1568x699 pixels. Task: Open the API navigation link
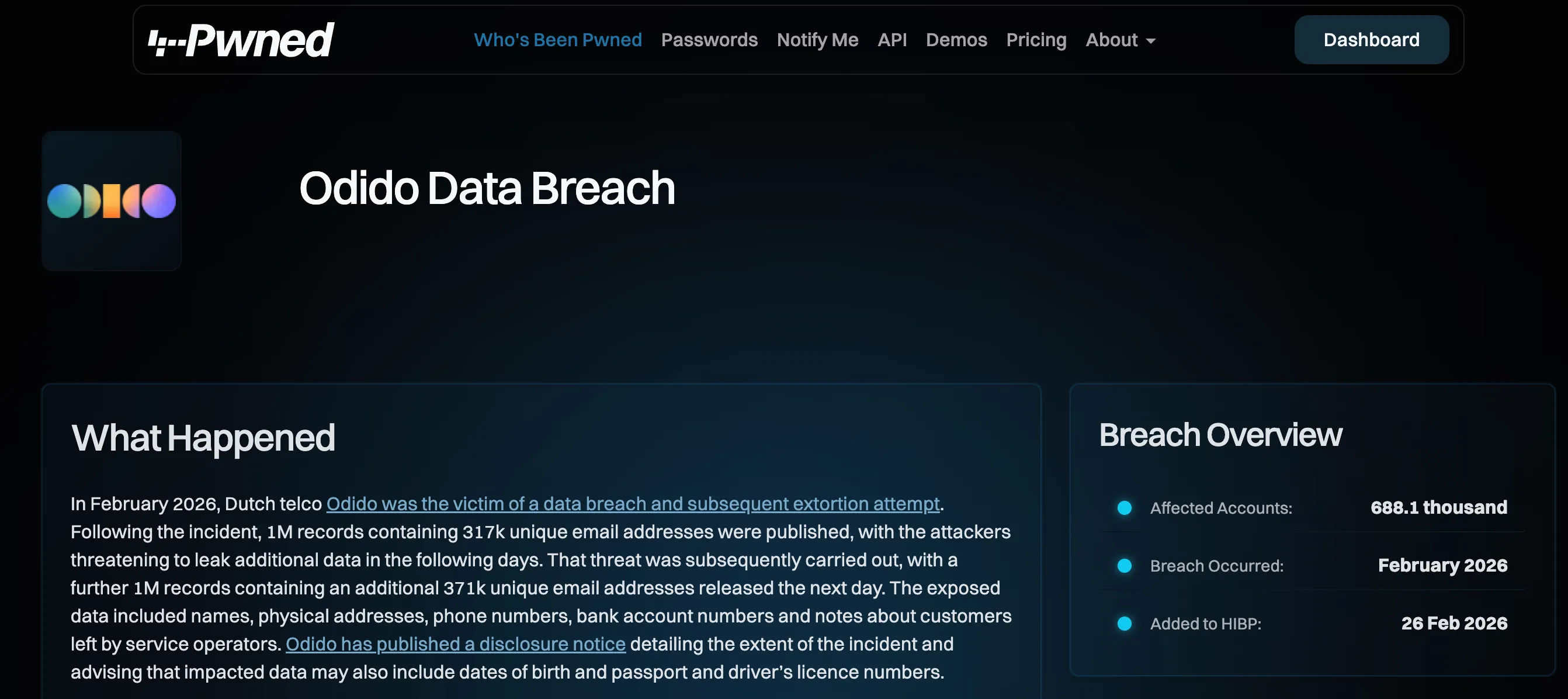[891, 40]
